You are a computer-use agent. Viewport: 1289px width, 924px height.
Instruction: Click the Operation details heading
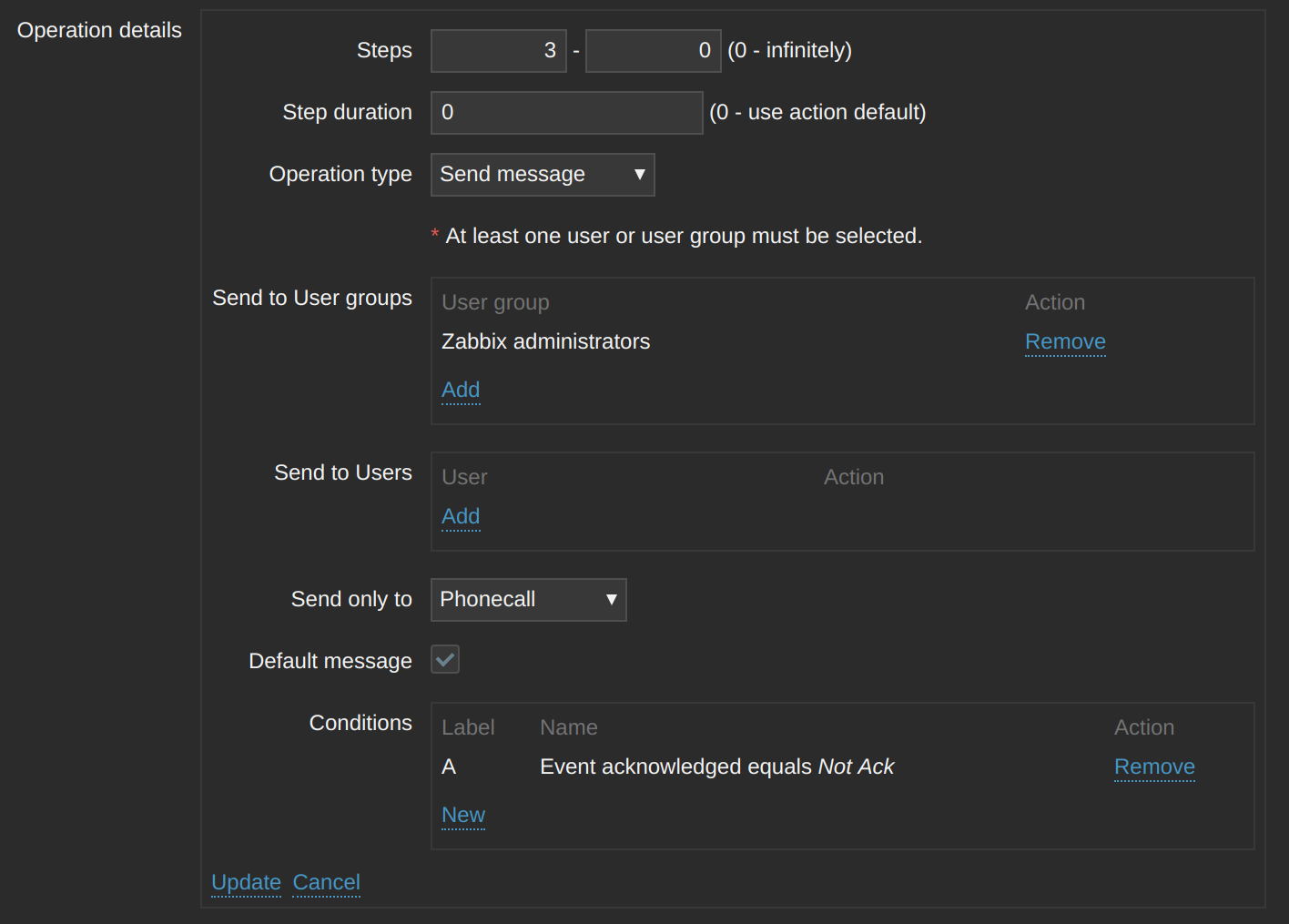99,31
